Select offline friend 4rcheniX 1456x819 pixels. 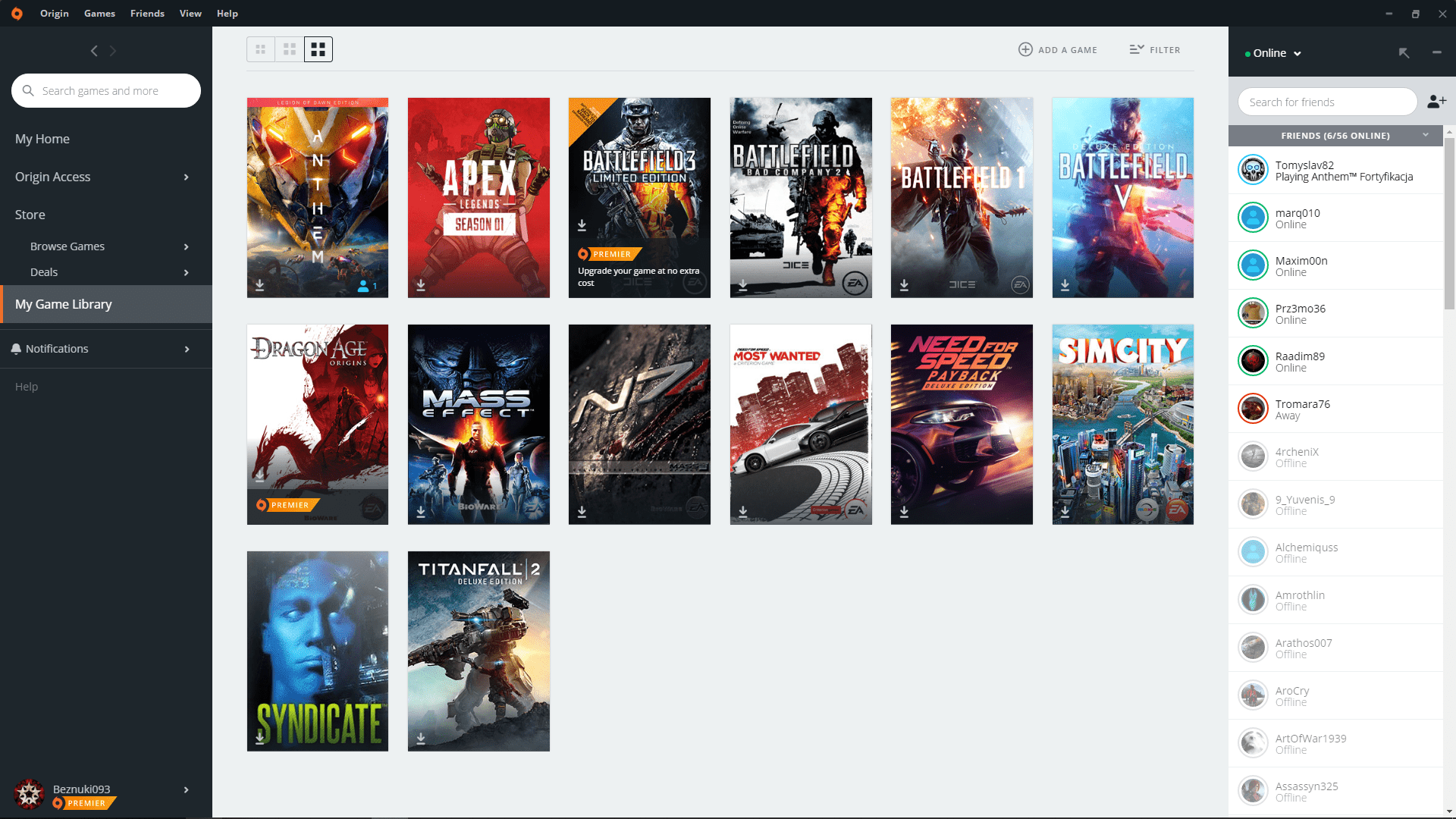[x=1335, y=457]
